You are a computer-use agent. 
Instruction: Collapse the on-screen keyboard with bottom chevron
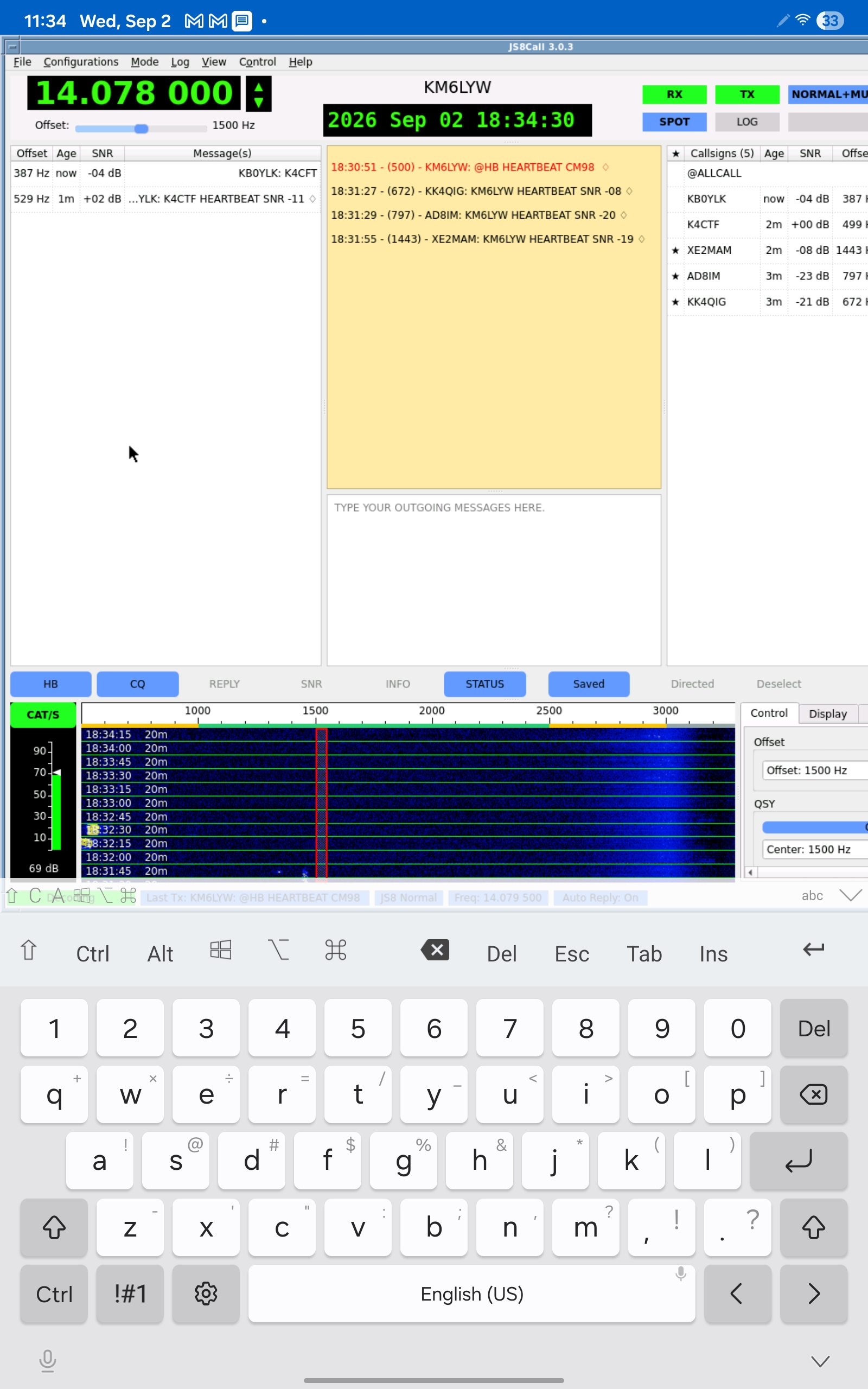click(820, 1361)
